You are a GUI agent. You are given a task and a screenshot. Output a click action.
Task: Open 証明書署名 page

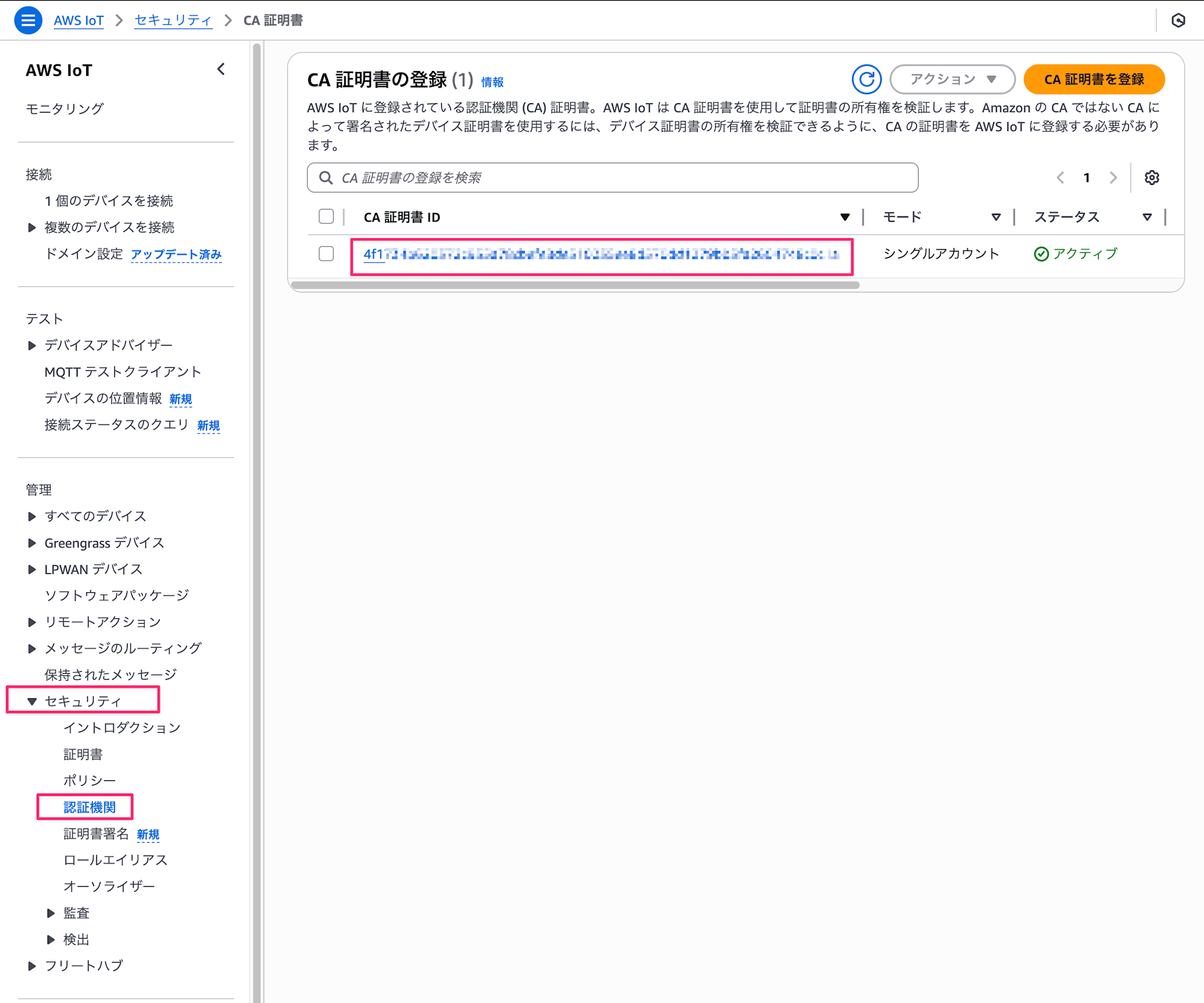point(96,834)
